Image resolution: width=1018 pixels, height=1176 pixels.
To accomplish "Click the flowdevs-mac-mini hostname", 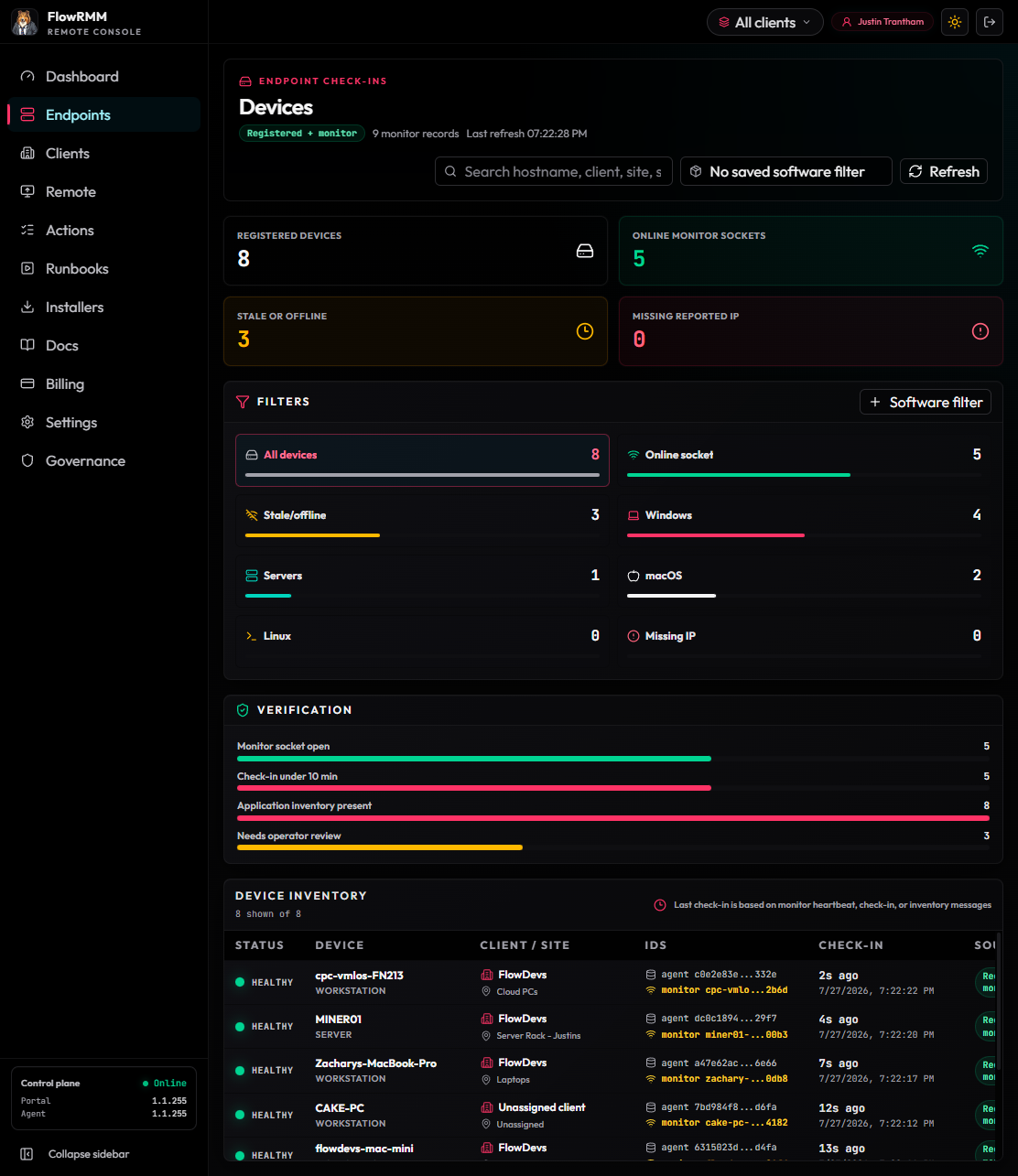I will pos(363,1148).
